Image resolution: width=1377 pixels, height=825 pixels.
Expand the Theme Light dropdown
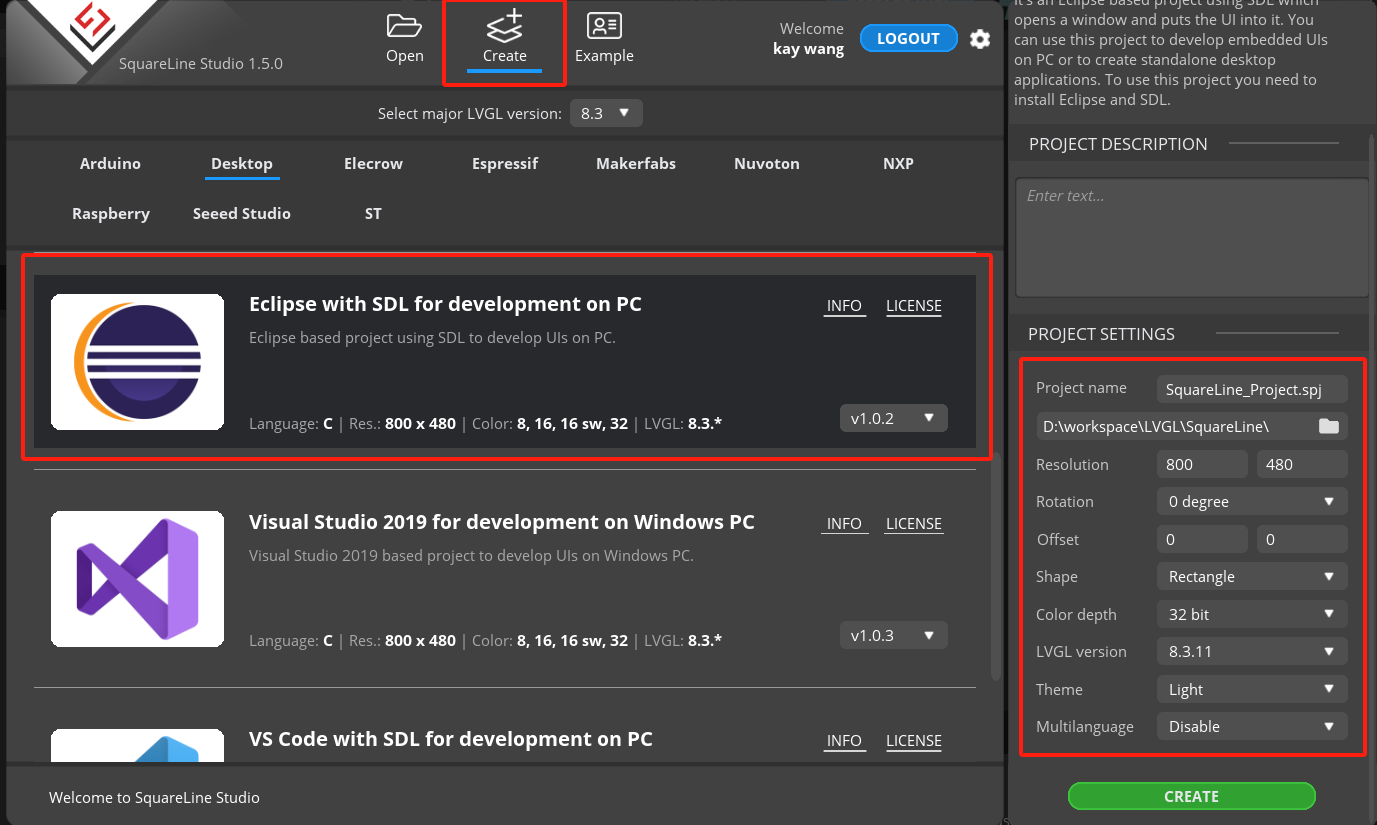tap(1252, 689)
